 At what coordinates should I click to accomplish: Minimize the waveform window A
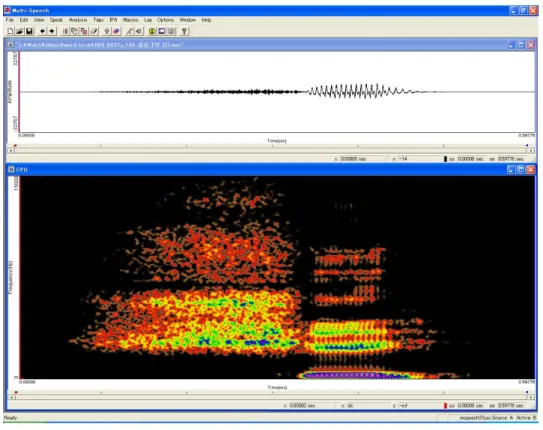click(511, 45)
